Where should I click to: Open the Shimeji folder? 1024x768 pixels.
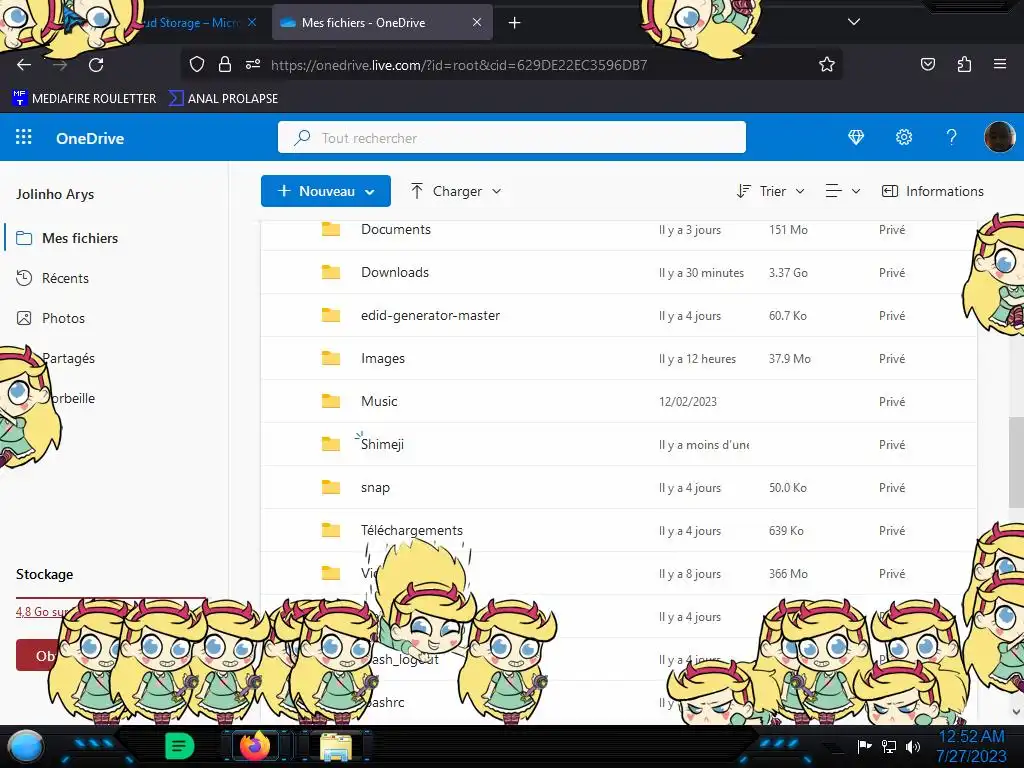[382, 444]
